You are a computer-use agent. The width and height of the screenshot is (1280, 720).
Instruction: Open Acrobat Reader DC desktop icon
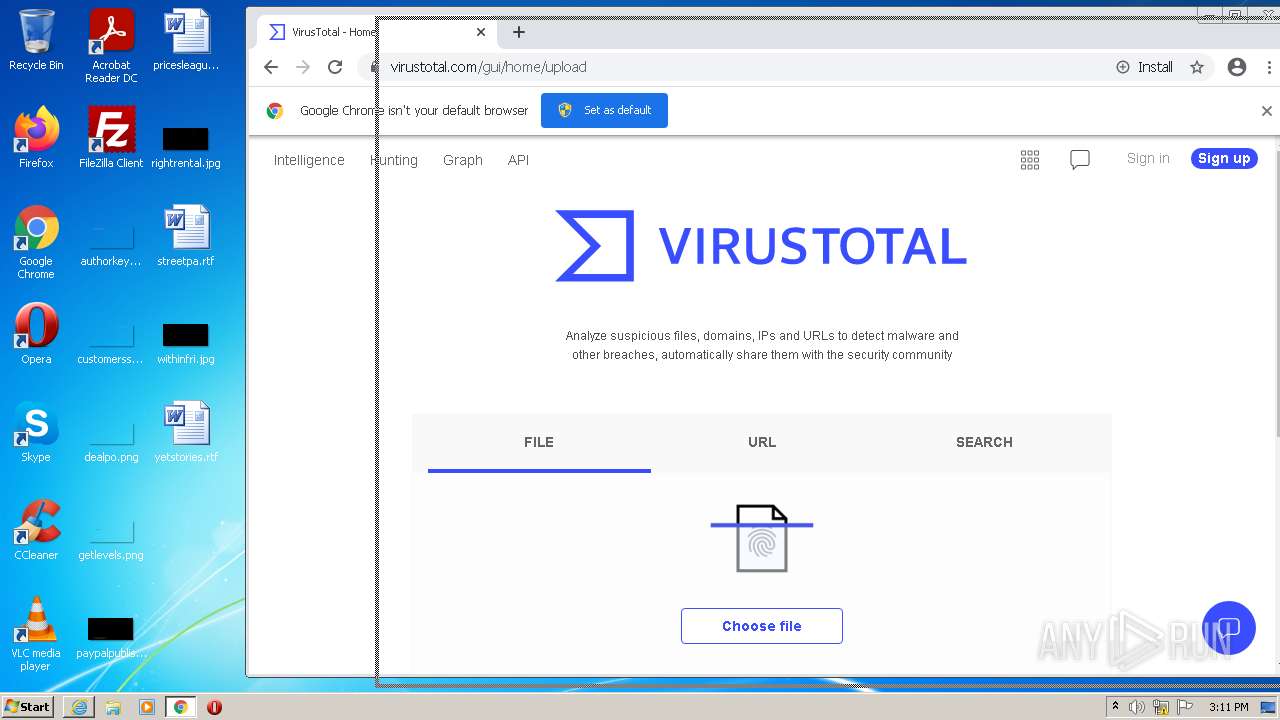click(111, 46)
